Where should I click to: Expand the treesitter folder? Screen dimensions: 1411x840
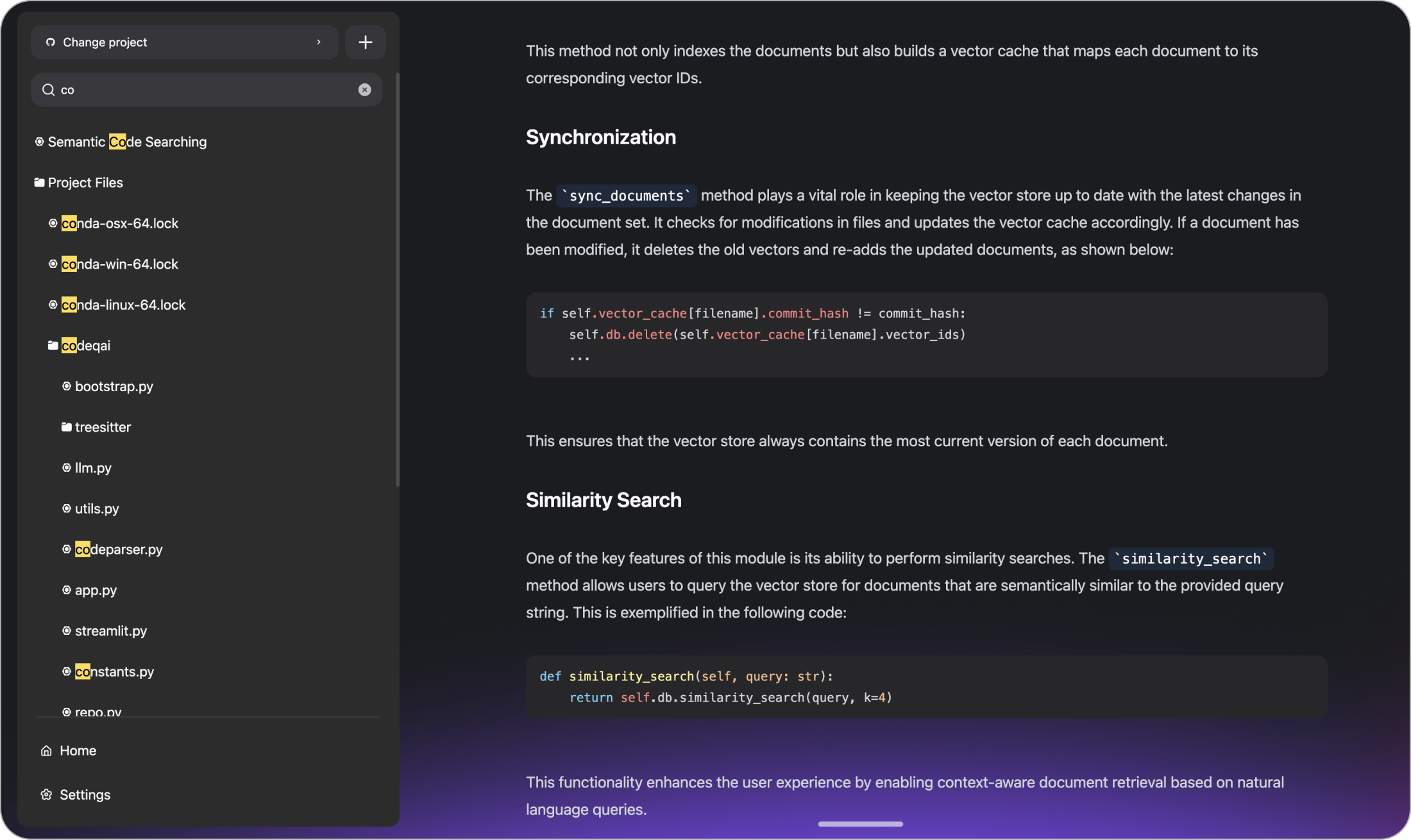pos(103,426)
